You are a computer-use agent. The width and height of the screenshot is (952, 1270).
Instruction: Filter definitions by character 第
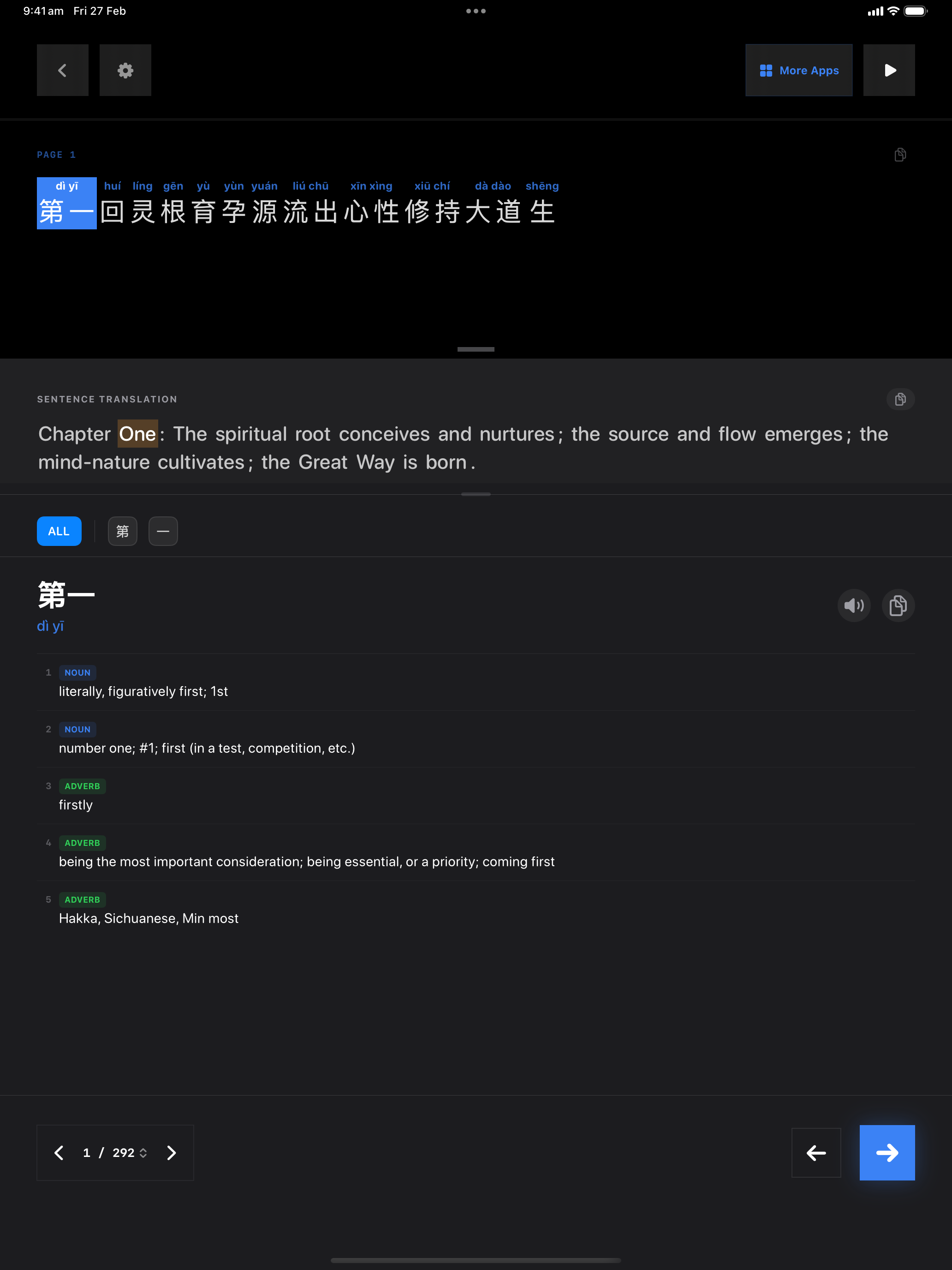123,531
